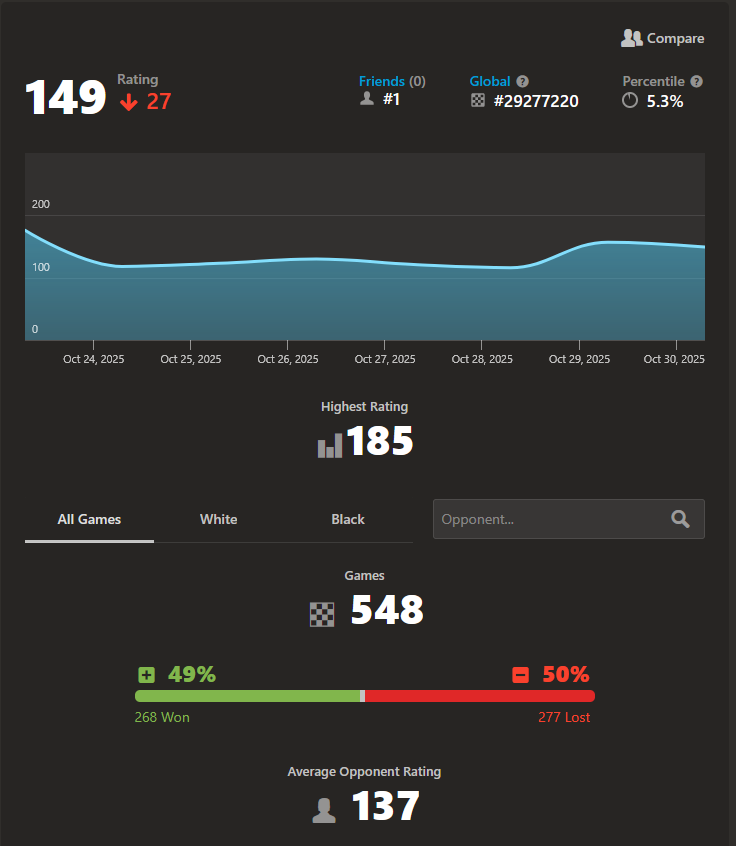Click the current rating value 149
The width and height of the screenshot is (736, 846).
click(66, 98)
